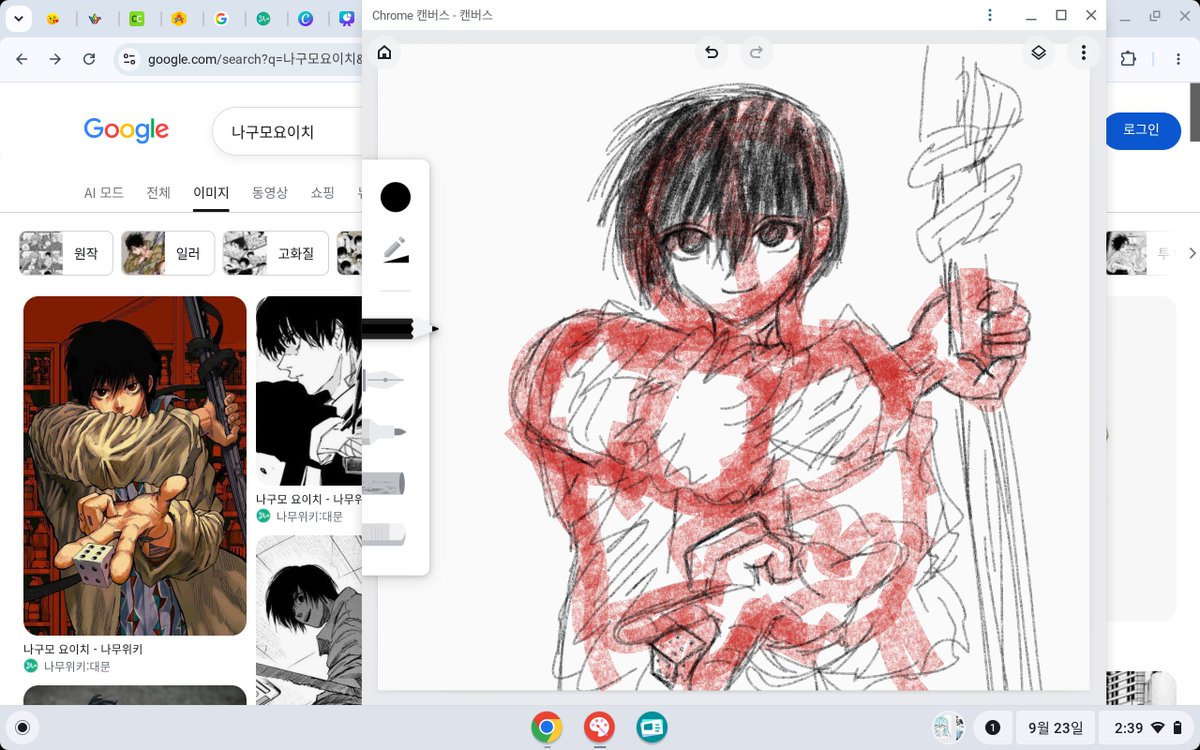Open the Canvas layers panel
The height and width of the screenshot is (750, 1200).
click(1039, 53)
